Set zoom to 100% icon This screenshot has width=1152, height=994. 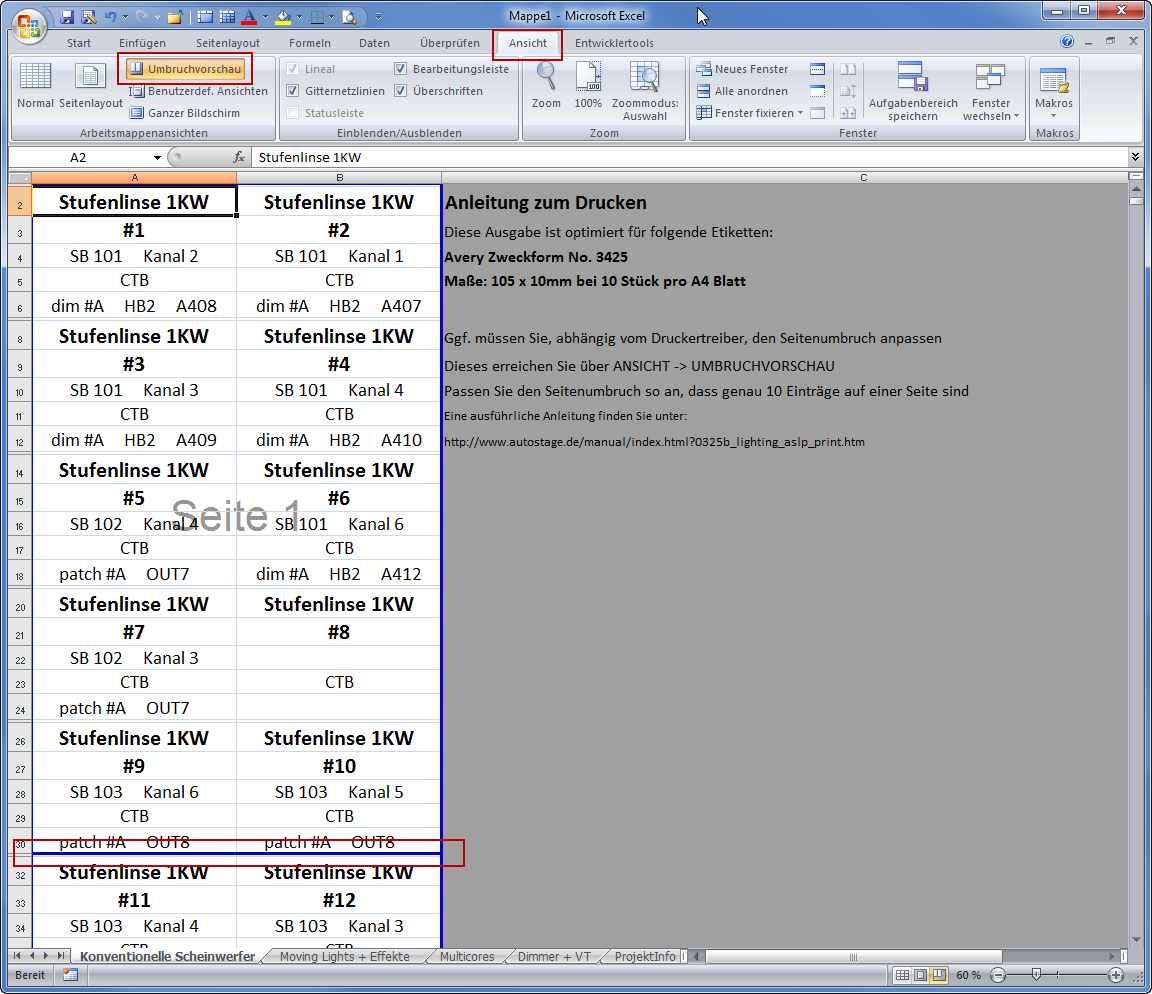pyautogui.click(x=588, y=78)
